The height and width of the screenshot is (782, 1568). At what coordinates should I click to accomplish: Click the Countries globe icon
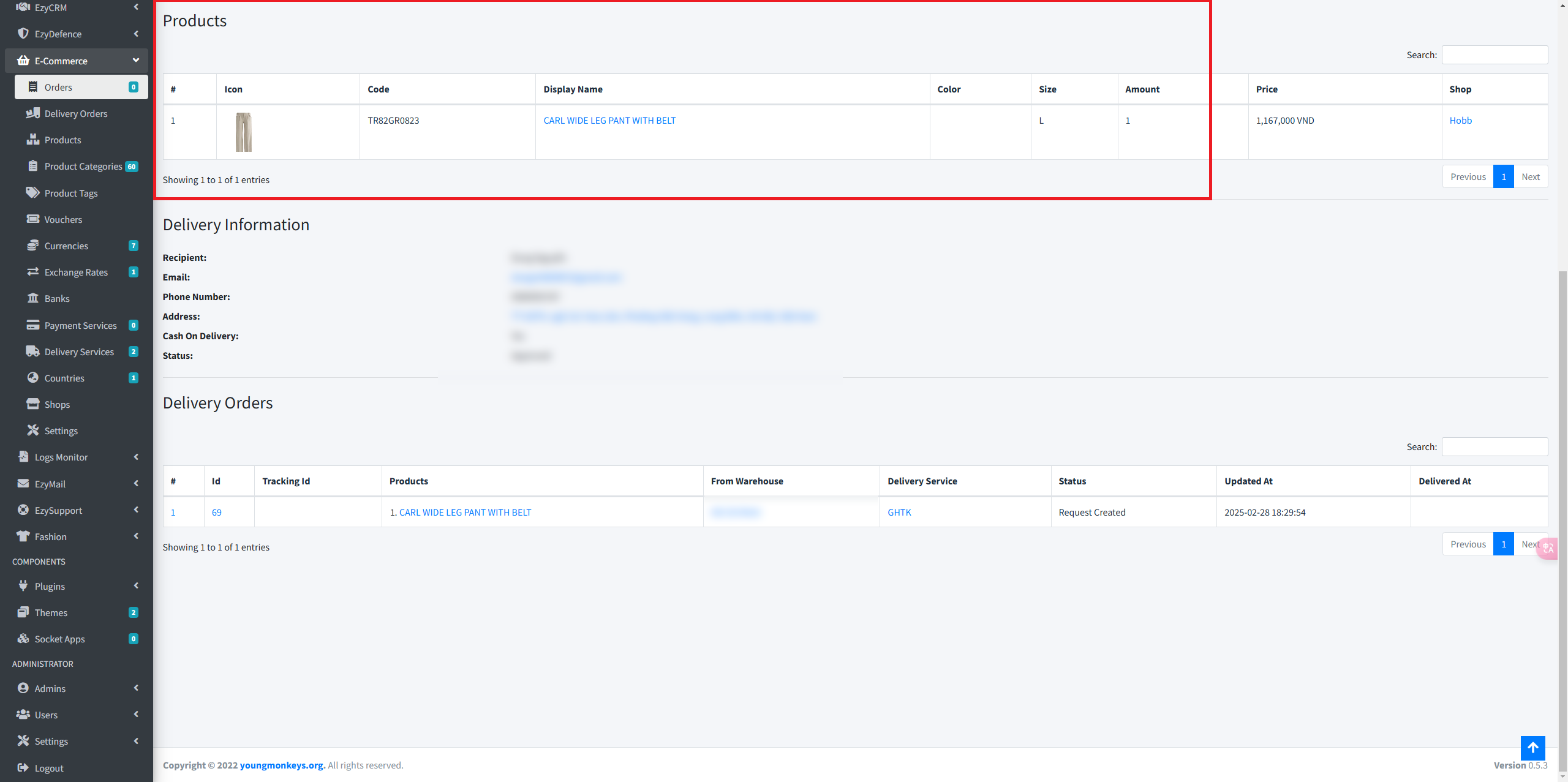tap(33, 378)
